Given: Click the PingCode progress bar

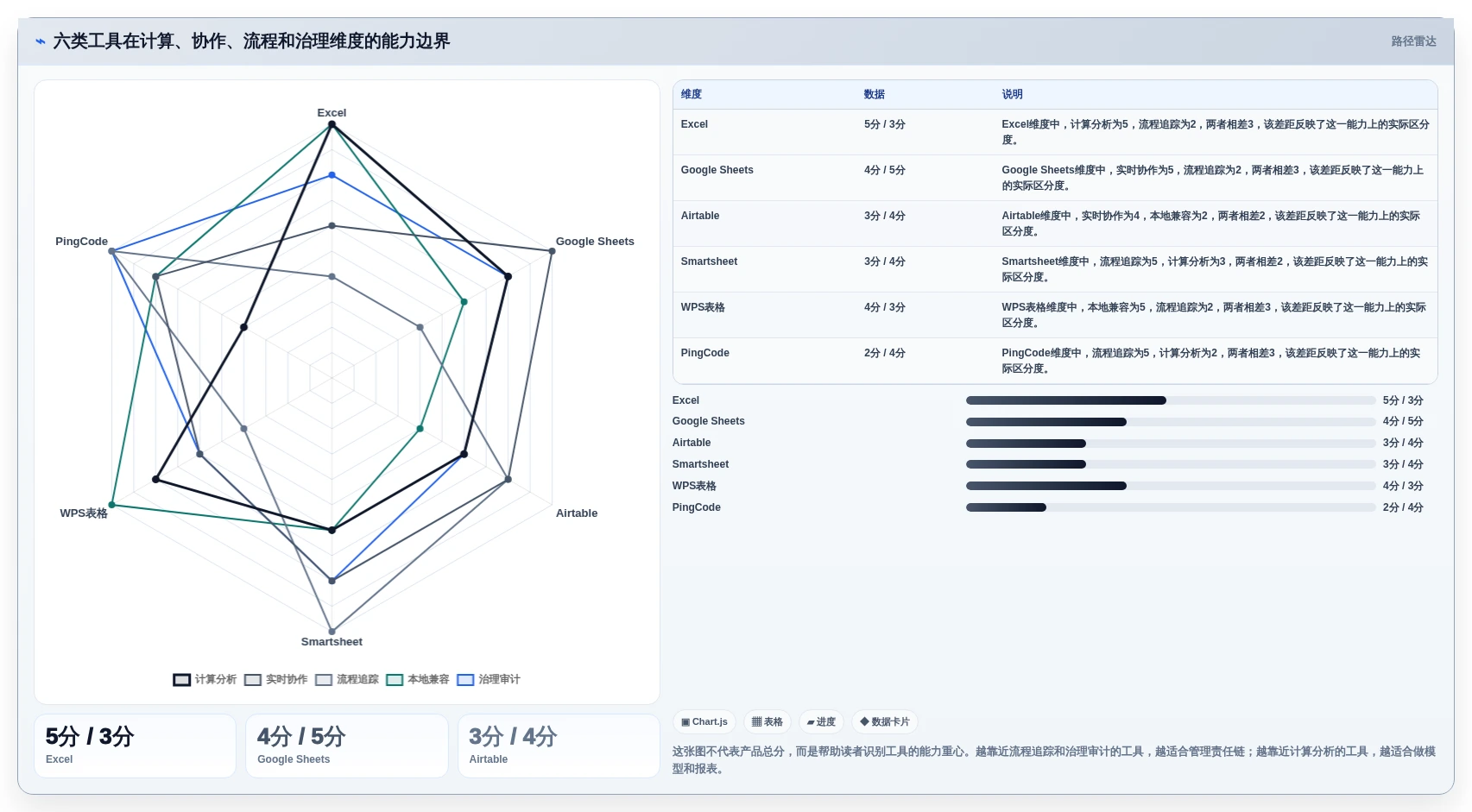Looking at the screenshot, I should point(1171,507).
